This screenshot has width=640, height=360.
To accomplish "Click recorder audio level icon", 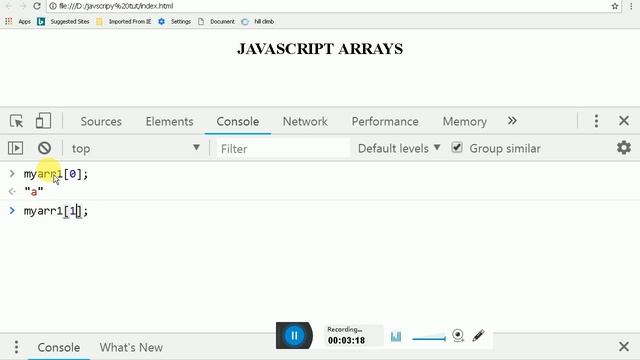I will [396, 336].
